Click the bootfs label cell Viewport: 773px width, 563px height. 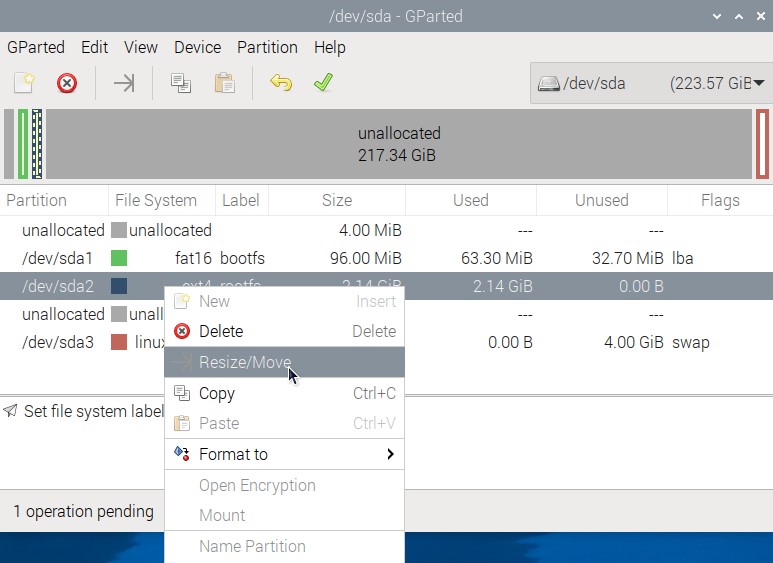click(242, 258)
